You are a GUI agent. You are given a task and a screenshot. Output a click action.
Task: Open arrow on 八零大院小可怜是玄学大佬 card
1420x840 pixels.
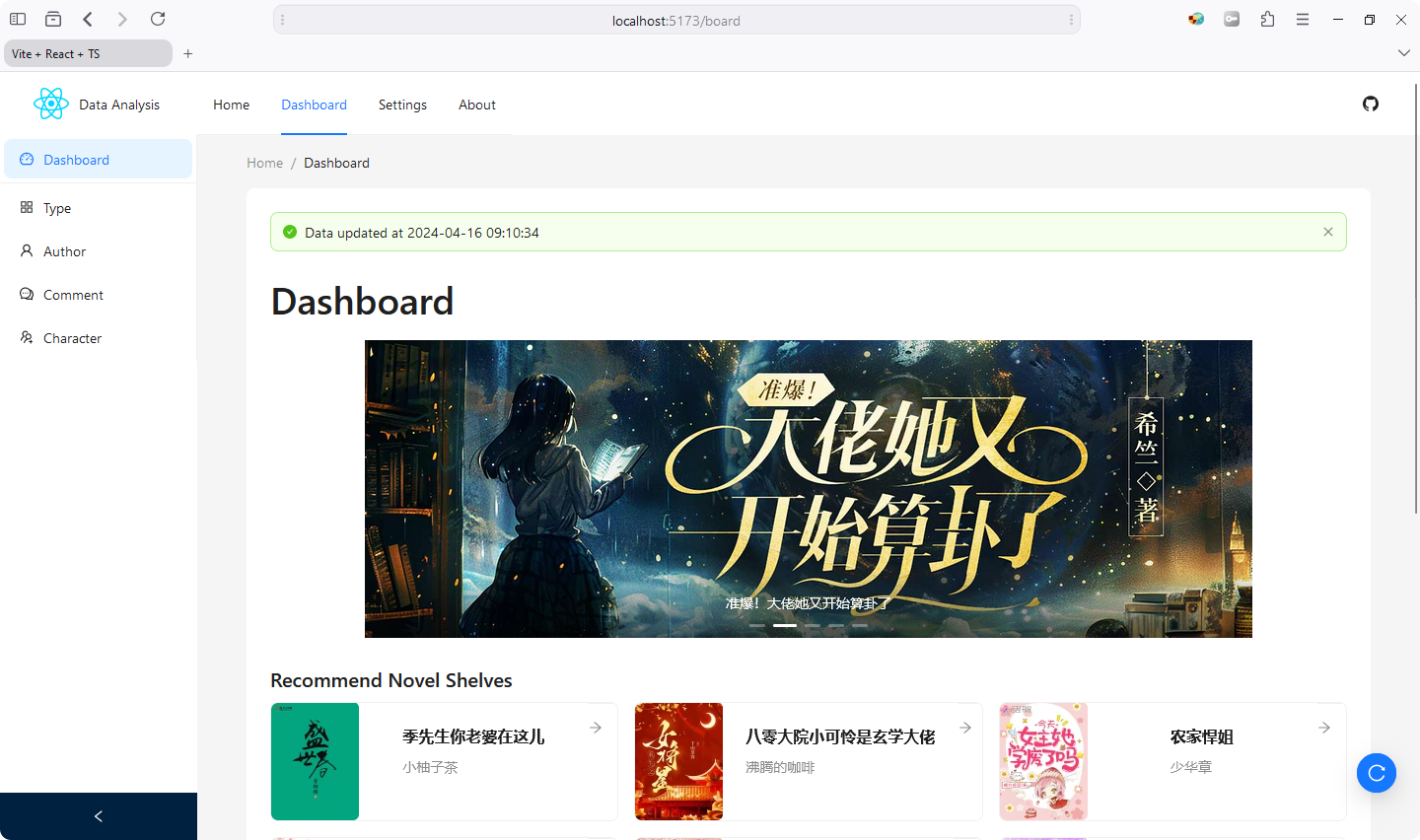coord(965,728)
